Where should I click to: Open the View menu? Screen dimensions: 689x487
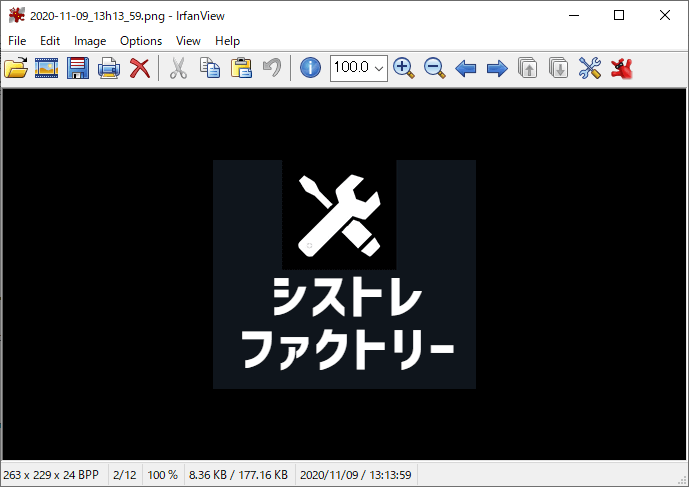[x=188, y=41]
